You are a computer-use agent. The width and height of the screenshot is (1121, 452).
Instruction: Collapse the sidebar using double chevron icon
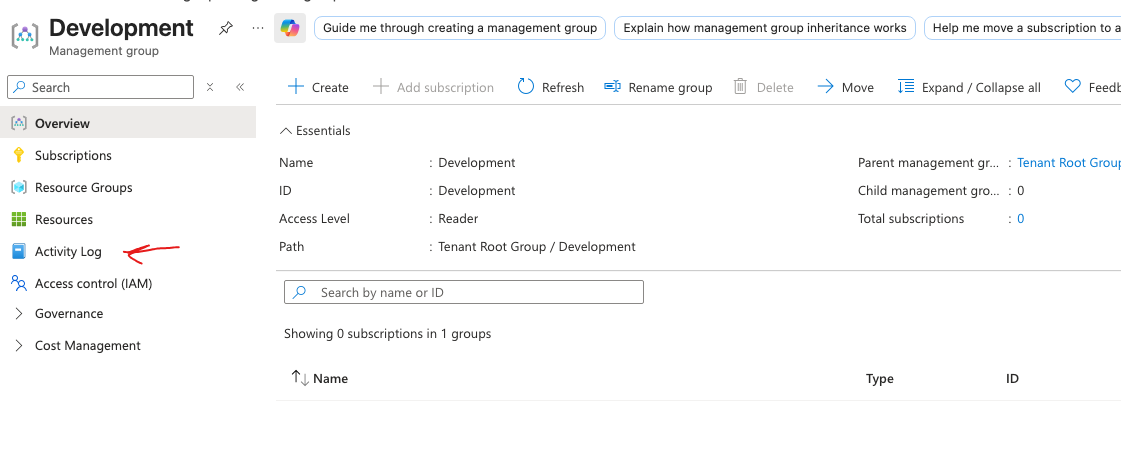pyautogui.click(x=240, y=87)
